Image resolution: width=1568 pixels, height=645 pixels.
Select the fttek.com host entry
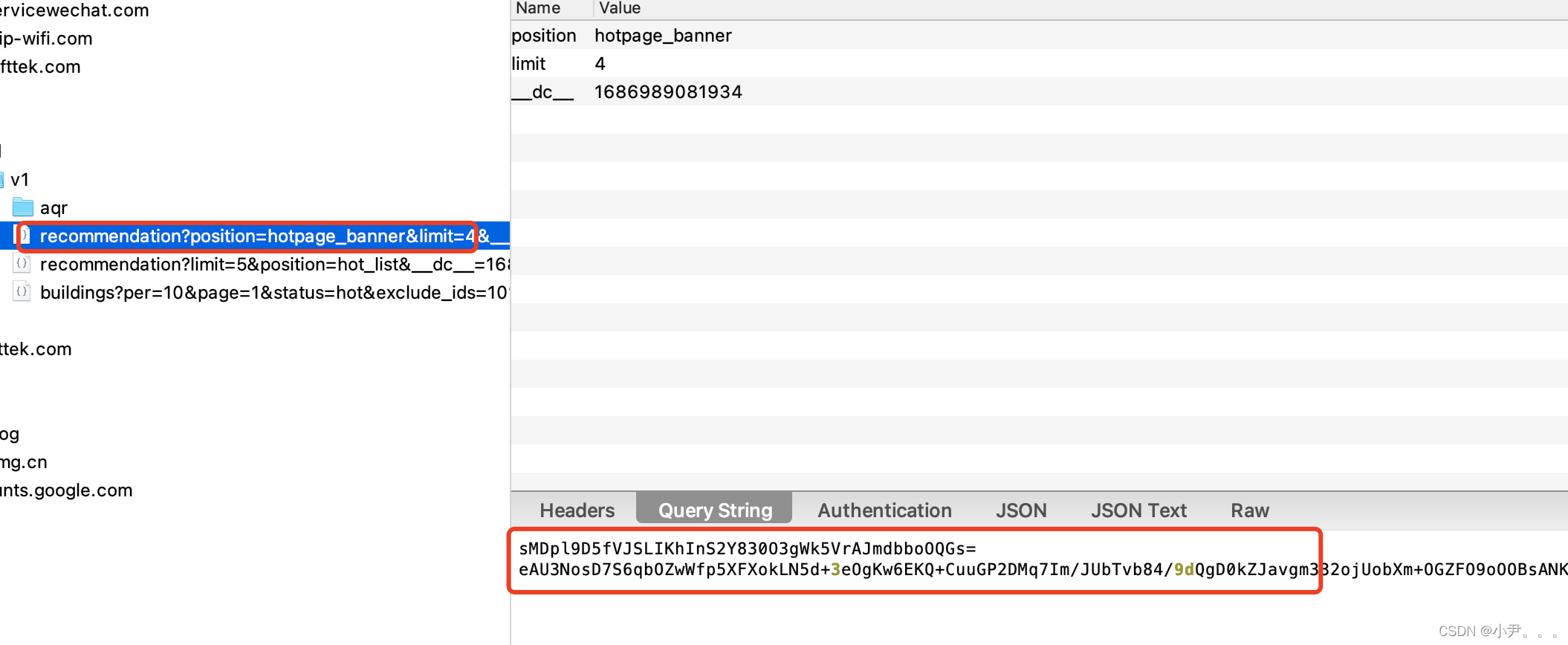click(x=40, y=67)
